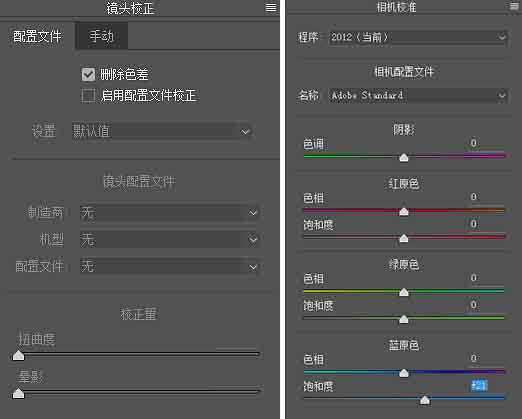Image resolution: width=522 pixels, height=419 pixels.
Task: Click the highlighted 蓝原色 饱和度 value field
Action: (480, 386)
